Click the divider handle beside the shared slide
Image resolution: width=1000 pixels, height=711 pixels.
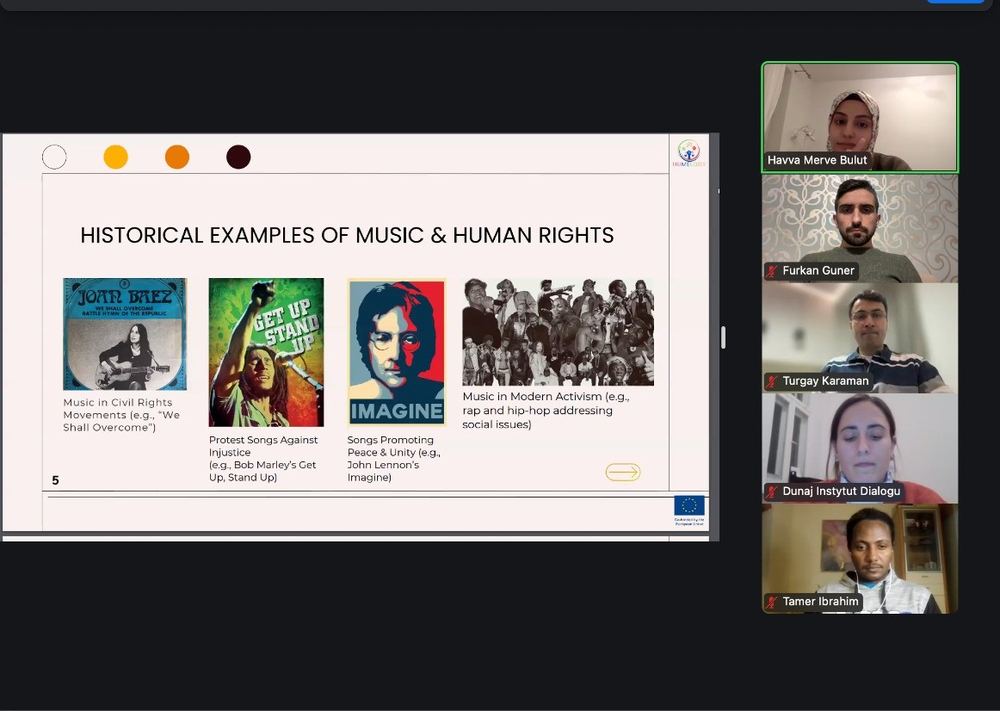point(723,337)
